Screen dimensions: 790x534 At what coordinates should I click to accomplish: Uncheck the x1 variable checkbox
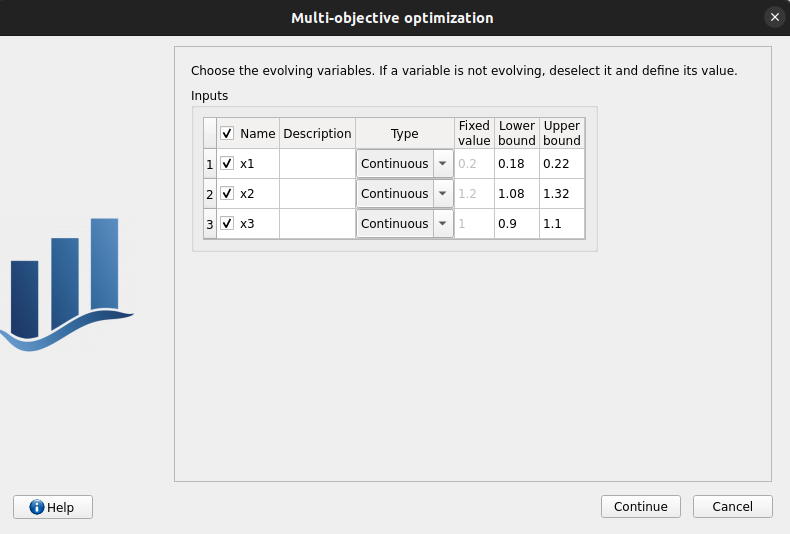pos(227,164)
